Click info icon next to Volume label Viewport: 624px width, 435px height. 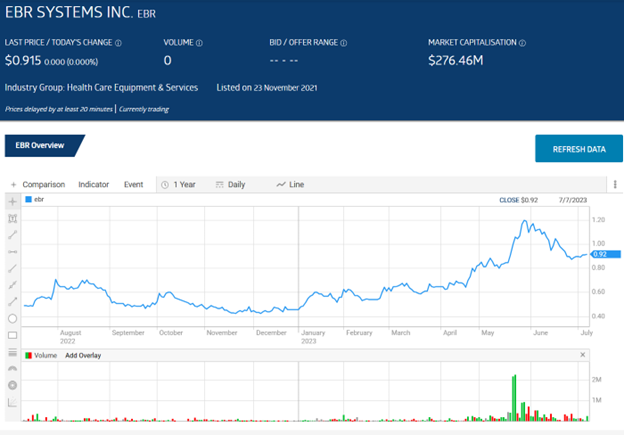click(199, 43)
